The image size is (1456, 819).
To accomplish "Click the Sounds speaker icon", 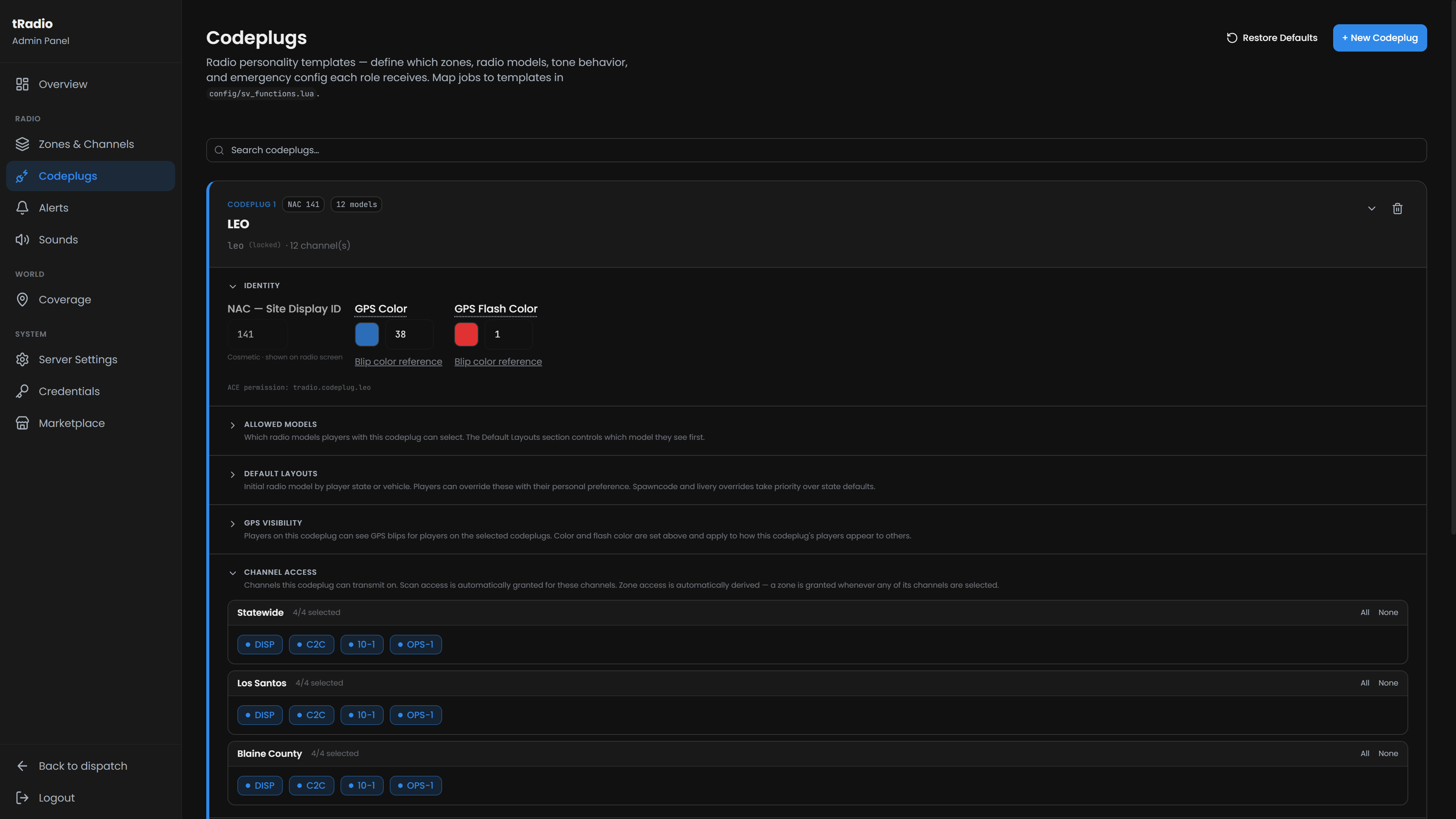I will [22, 240].
